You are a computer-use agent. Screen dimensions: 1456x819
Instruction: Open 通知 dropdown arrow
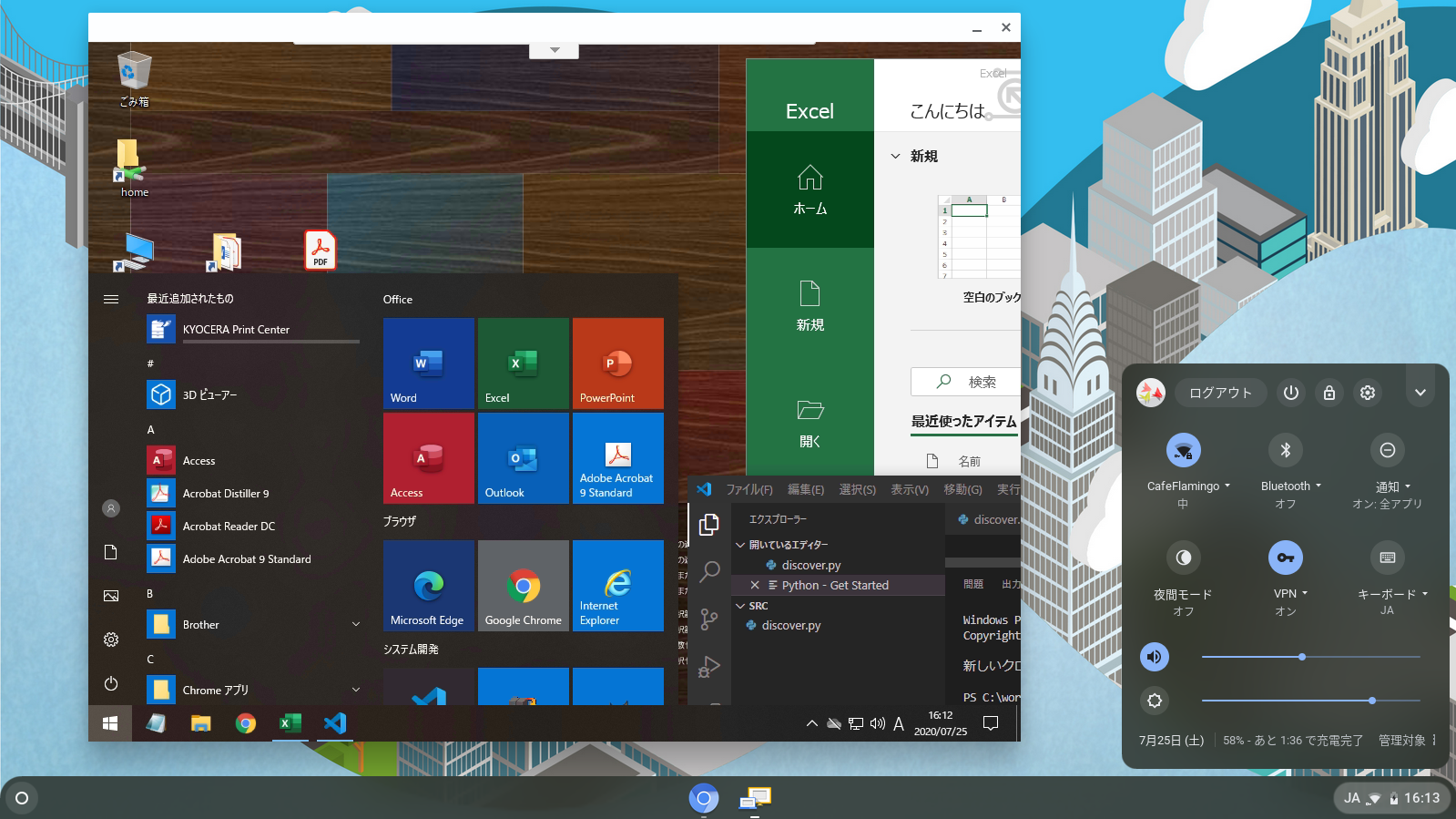[1408, 486]
